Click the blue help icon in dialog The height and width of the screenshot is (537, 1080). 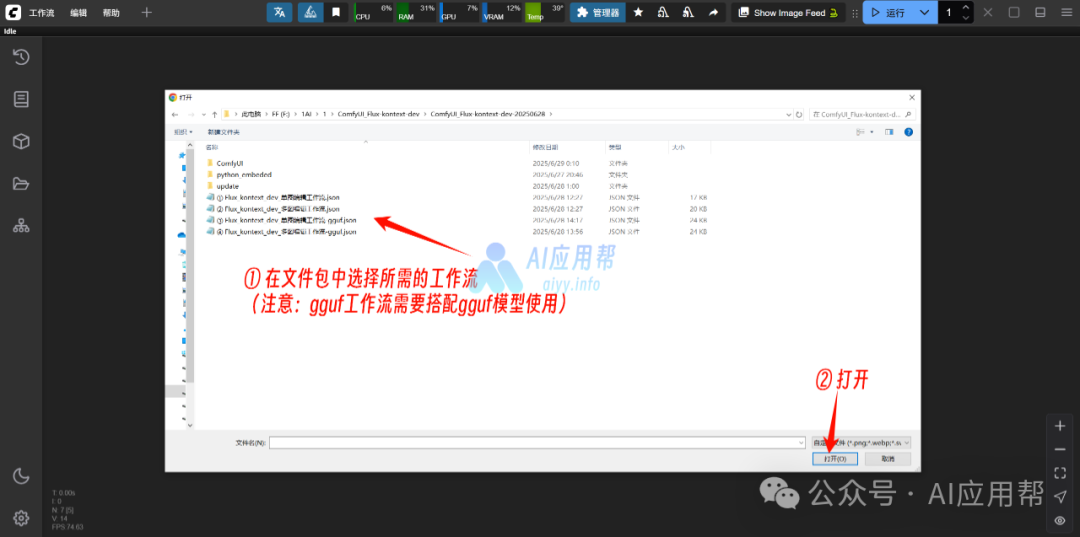pos(908,131)
